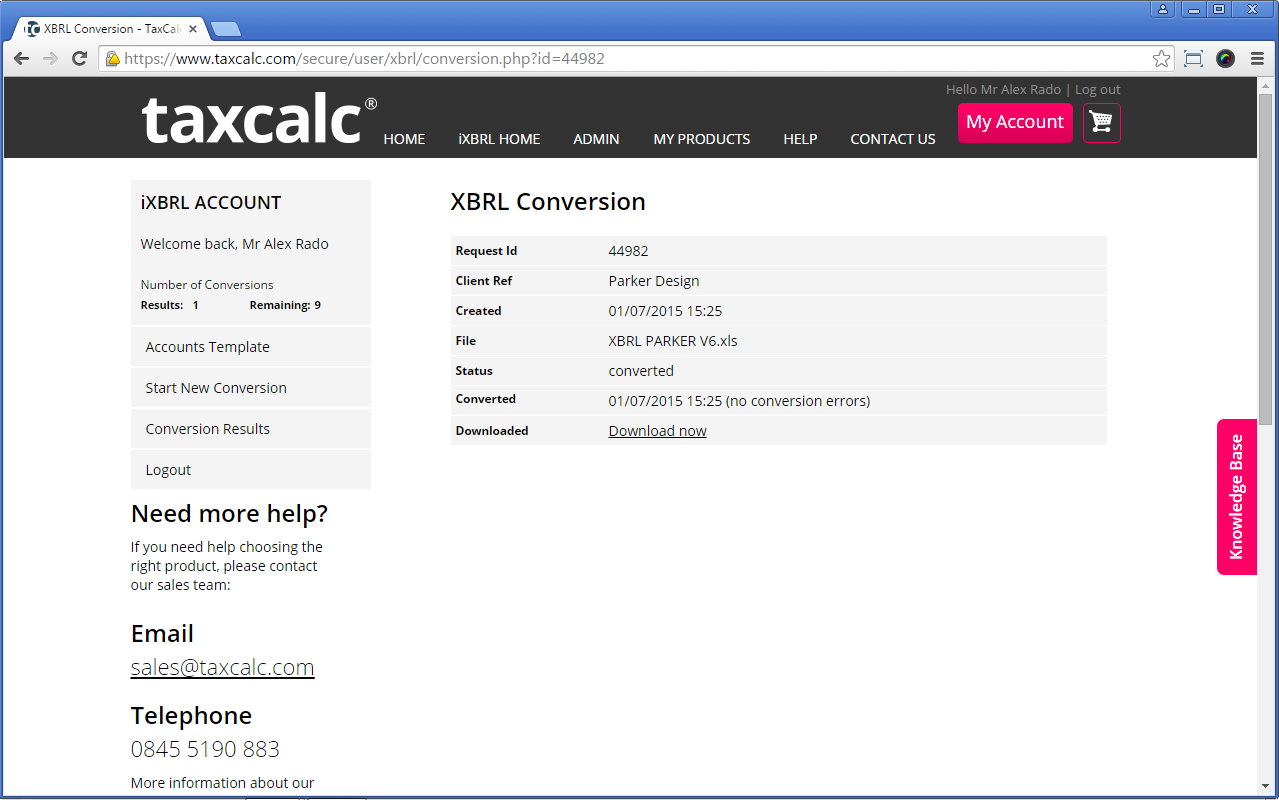Image resolution: width=1279 pixels, height=800 pixels.
Task: Click the Client Ref value Parker Design
Action: (654, 281)
